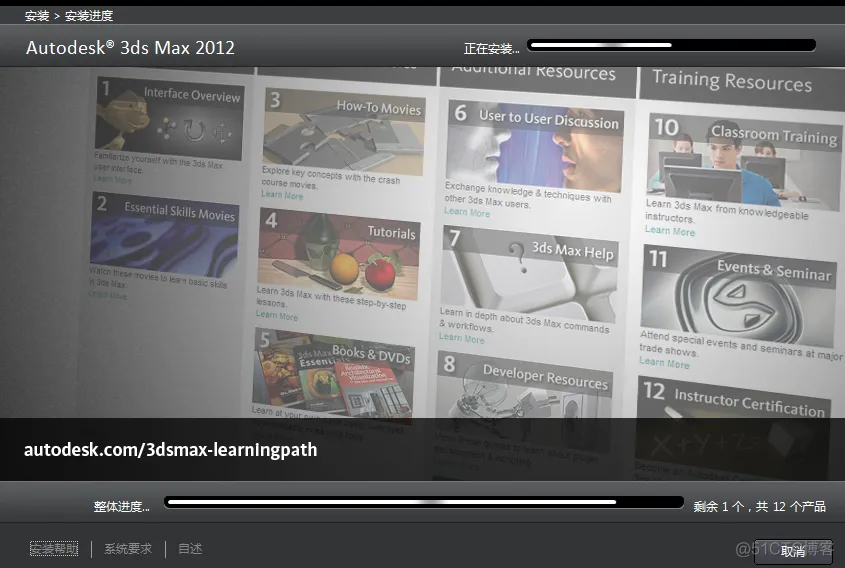The width and height of the screenshot is (845, 568).
Task: Click the Books & DVDs thumbnail
Action: click(334, 375)
